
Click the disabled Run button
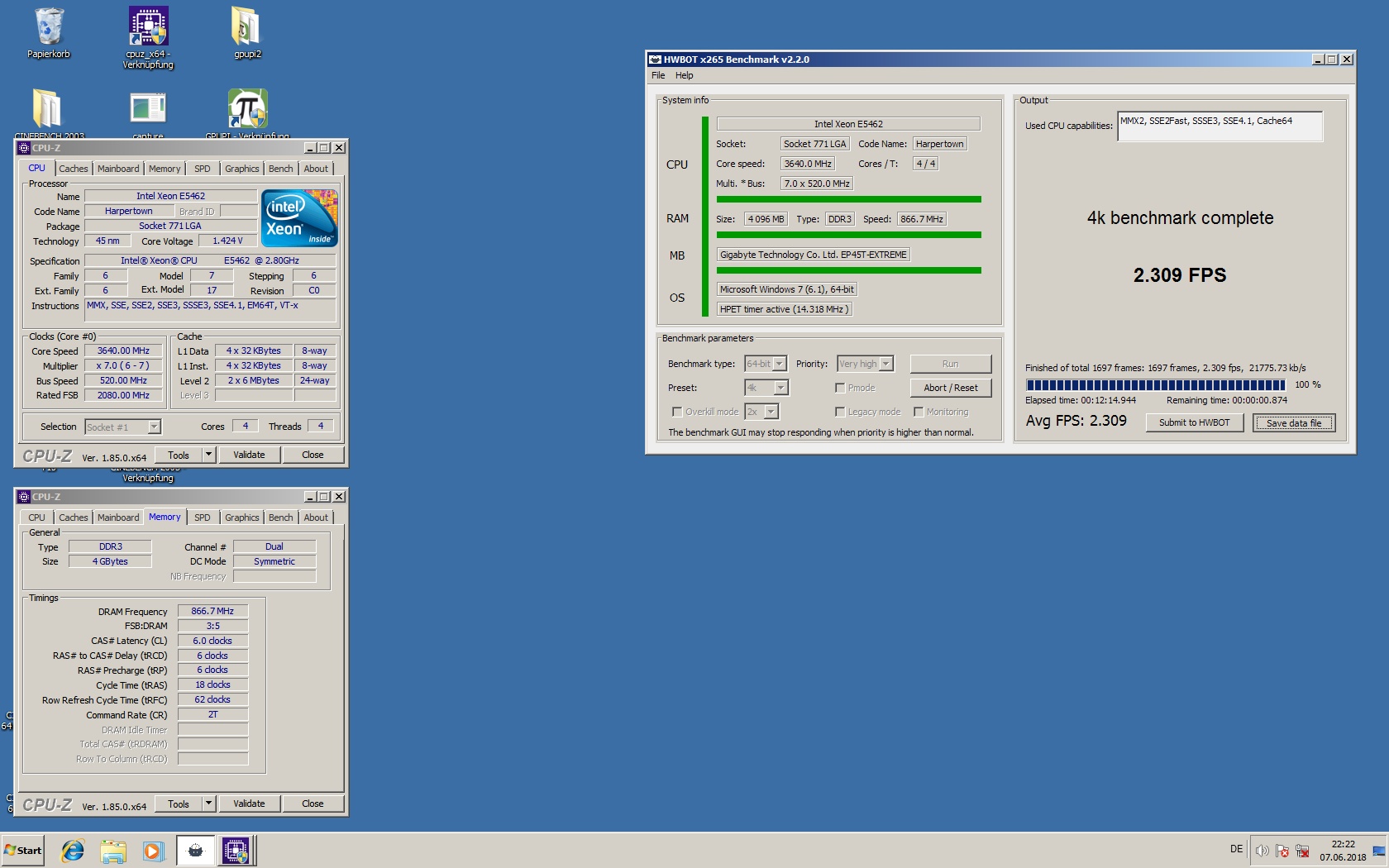(x=951, y=364)
